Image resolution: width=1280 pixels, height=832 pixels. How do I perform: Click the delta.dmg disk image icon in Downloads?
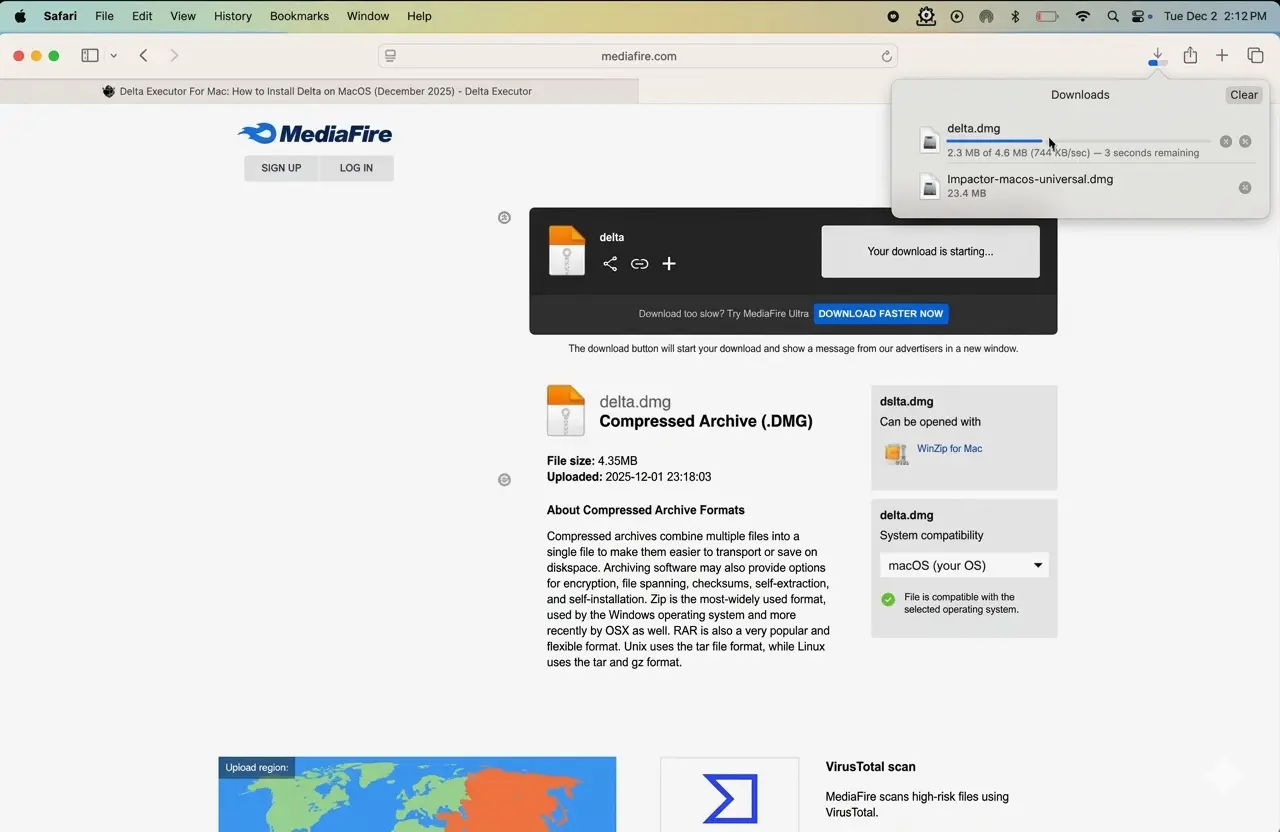930,140
